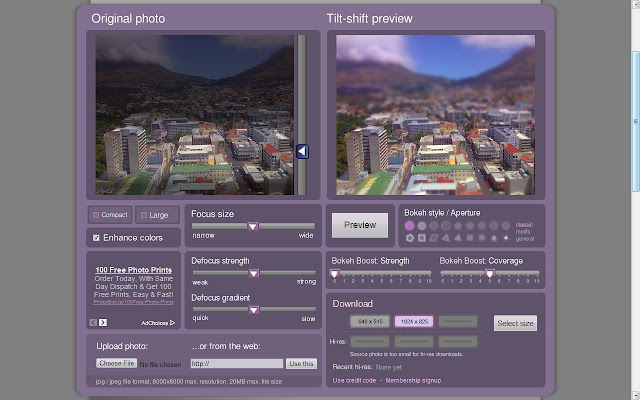Click inside the Original photo image
The image size is (640, 400).
pos(195,115)
